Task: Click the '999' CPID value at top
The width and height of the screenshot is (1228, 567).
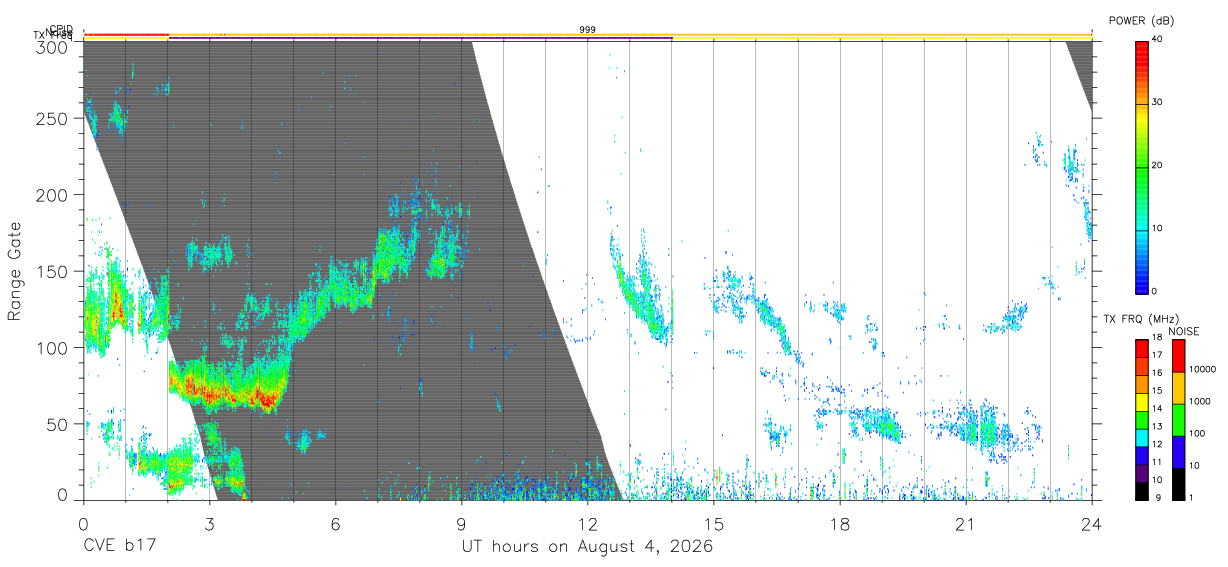Action: [588, 30]
